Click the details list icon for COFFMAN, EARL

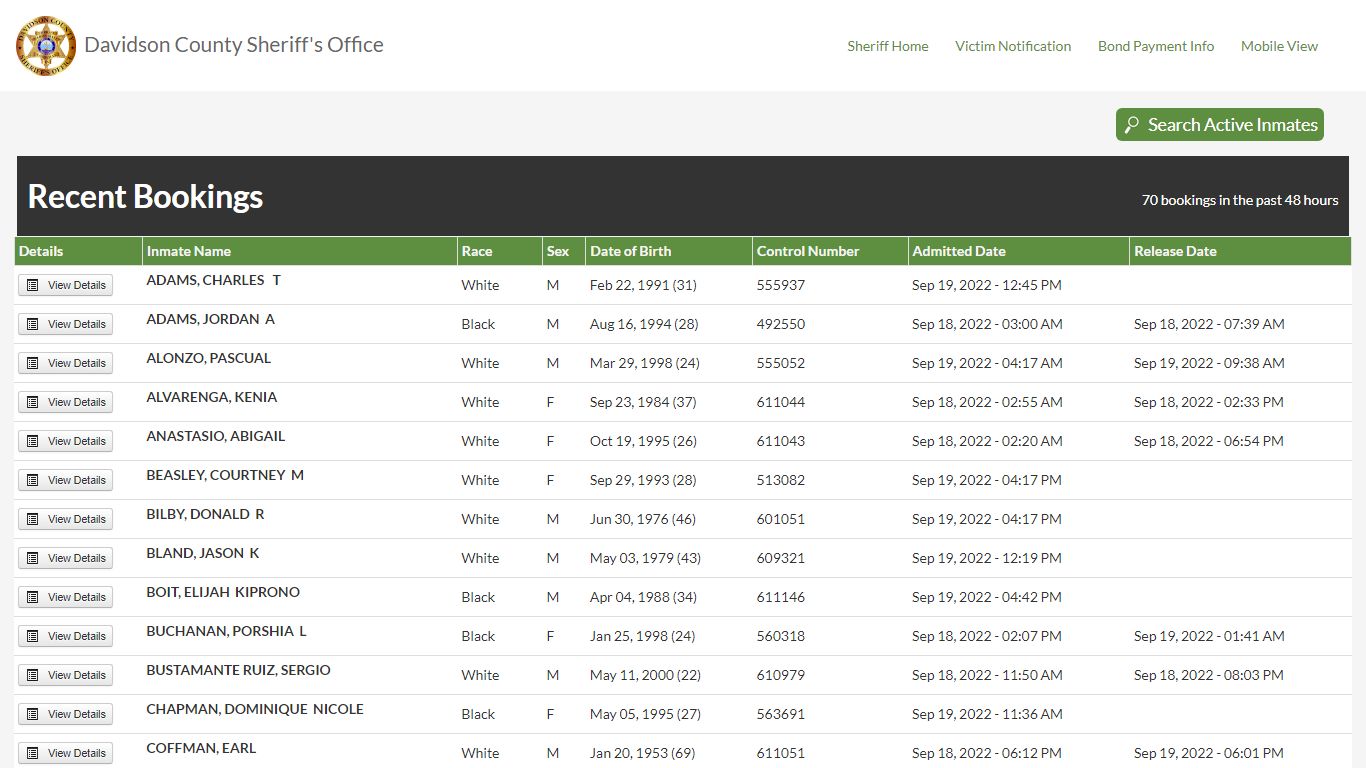coord(33,753)
